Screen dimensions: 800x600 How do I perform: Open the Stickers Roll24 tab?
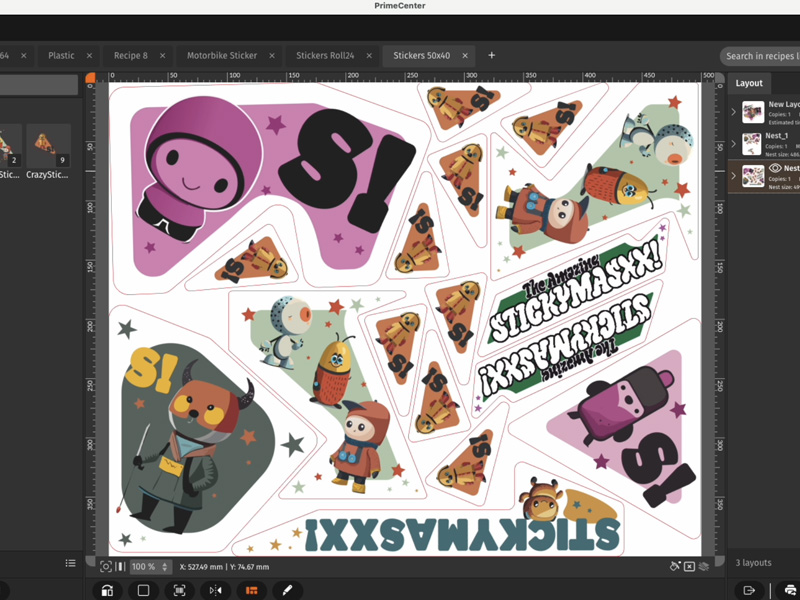point(325,56)
